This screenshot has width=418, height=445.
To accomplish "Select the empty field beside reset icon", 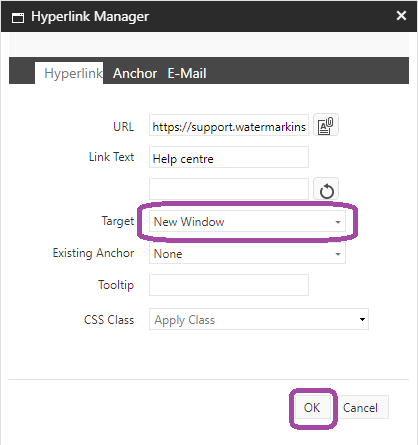I will (229, 189).
